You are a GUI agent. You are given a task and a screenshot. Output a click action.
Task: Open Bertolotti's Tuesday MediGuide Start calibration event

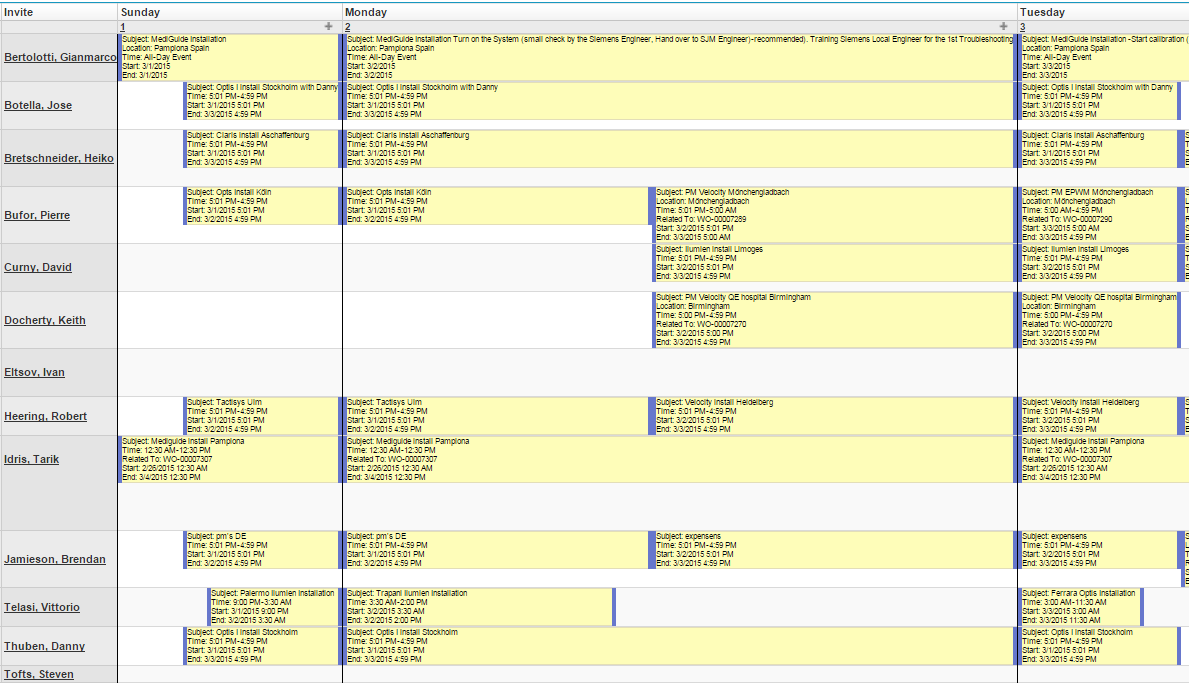coord(1104,58)
